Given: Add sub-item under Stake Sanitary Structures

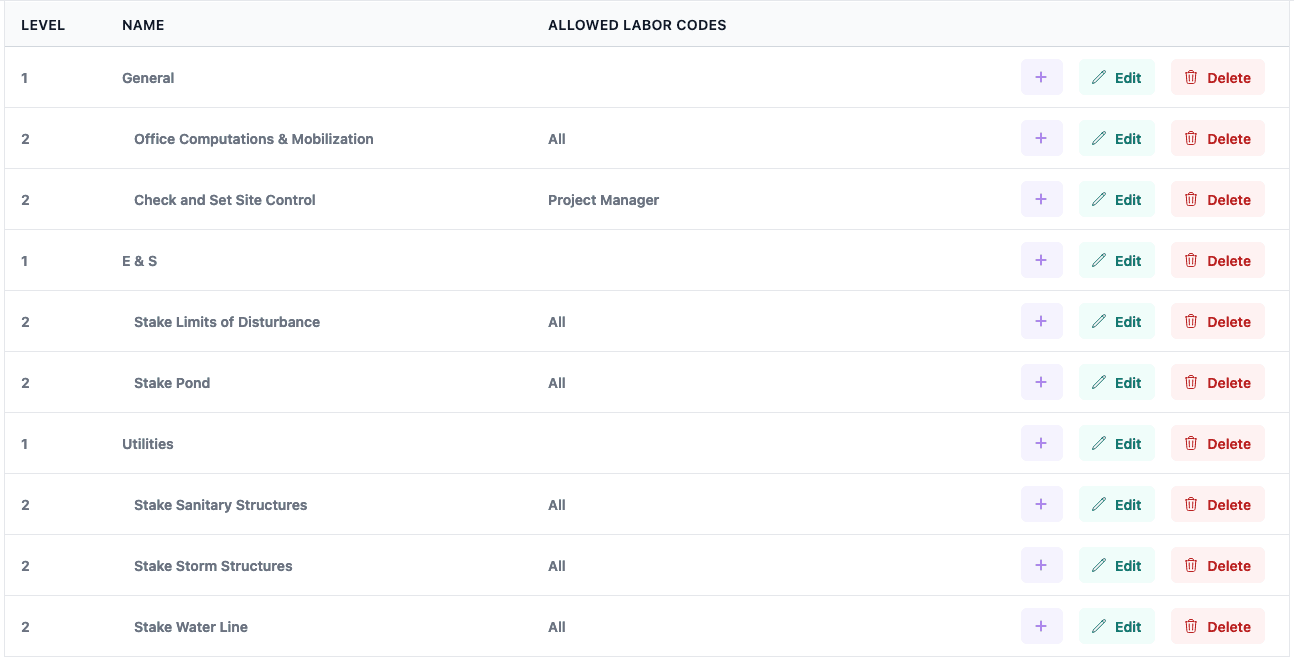Looking at the screenshot, I should point(1041,505).
